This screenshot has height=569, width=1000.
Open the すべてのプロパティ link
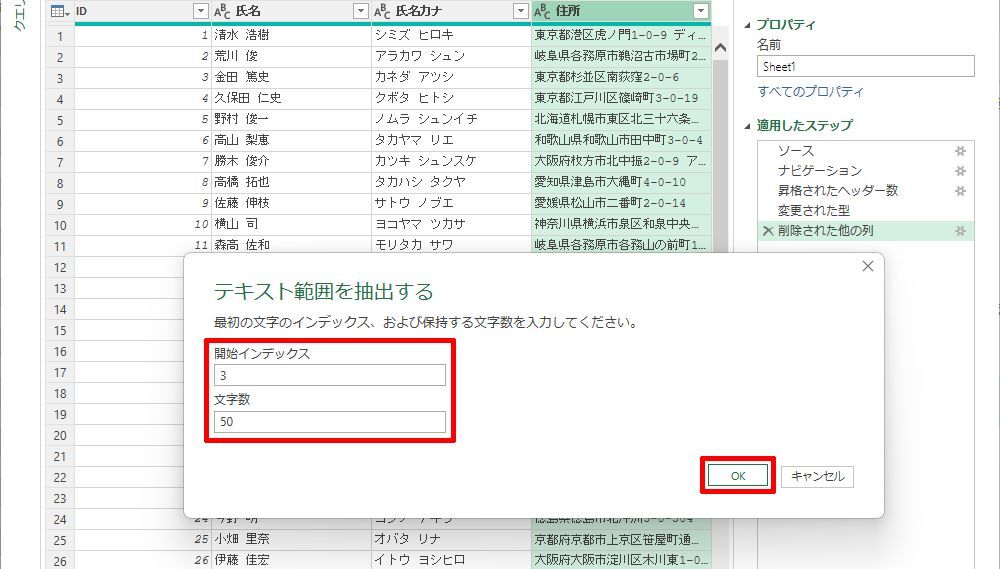coord(810,92)
